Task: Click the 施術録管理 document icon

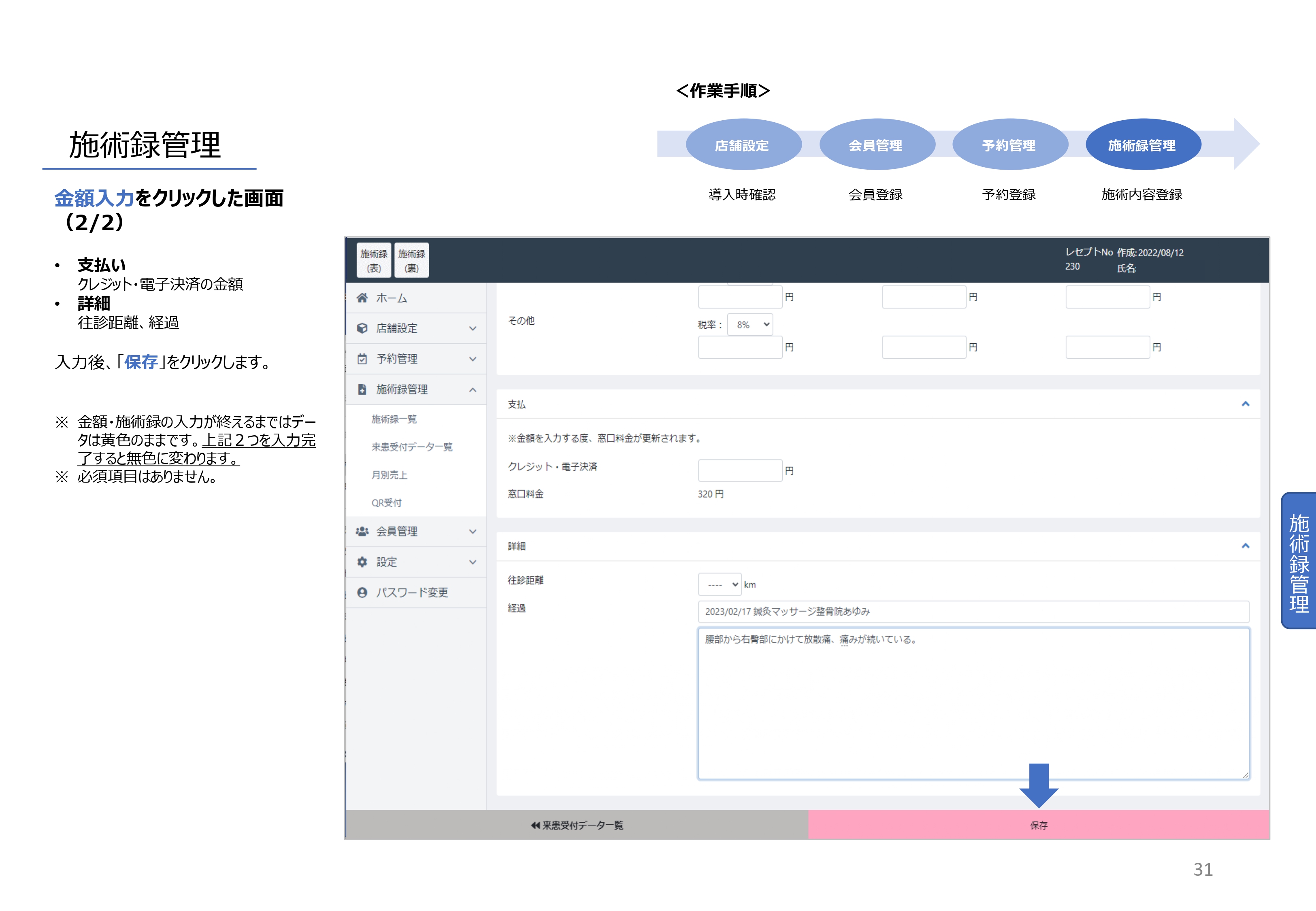Action: tap(362, 389)
